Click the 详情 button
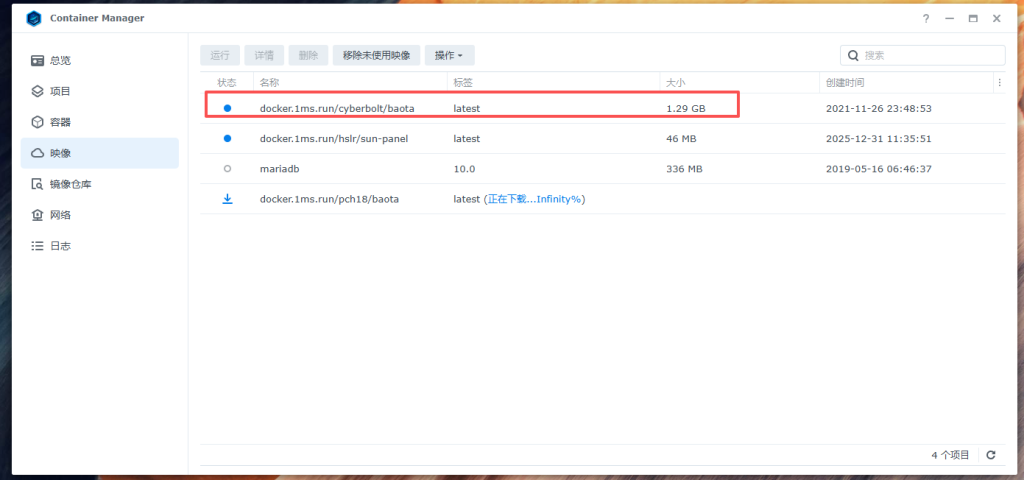The width and height of the screenshot is (1024, 480). tap(264, 56)
